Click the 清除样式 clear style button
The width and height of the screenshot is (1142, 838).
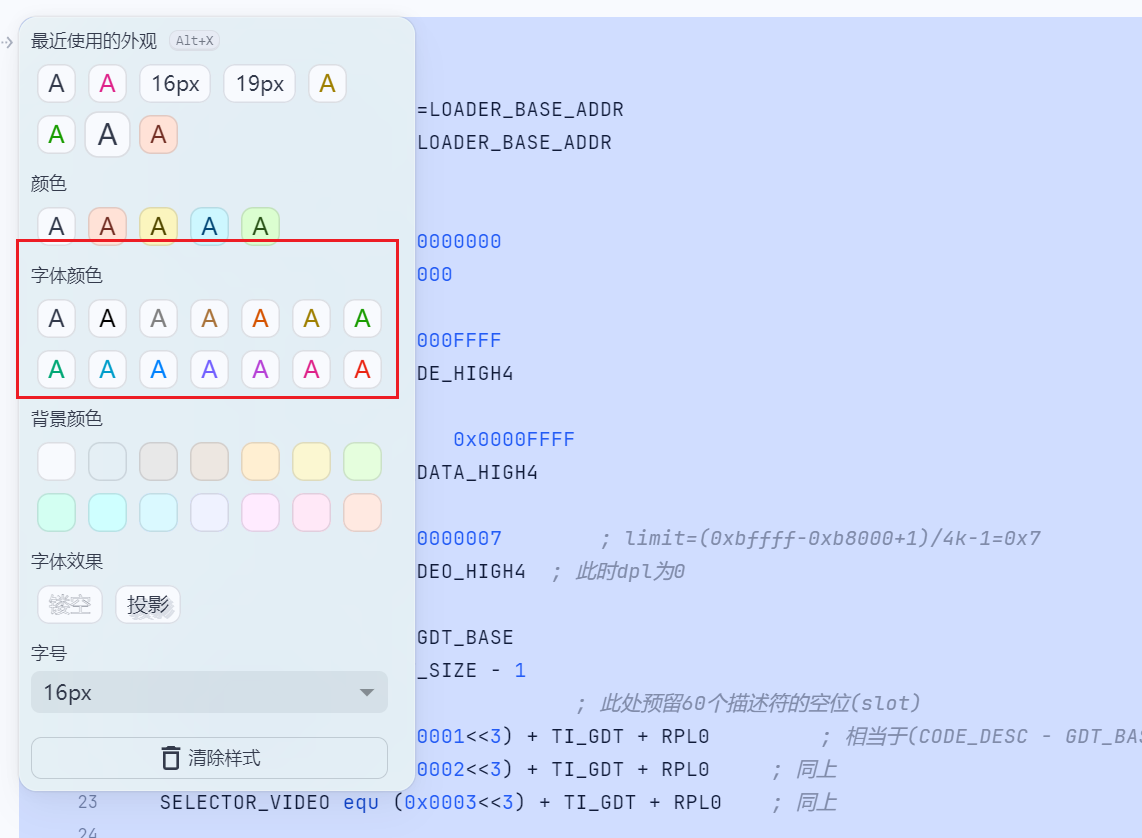[x=209, y=758]
